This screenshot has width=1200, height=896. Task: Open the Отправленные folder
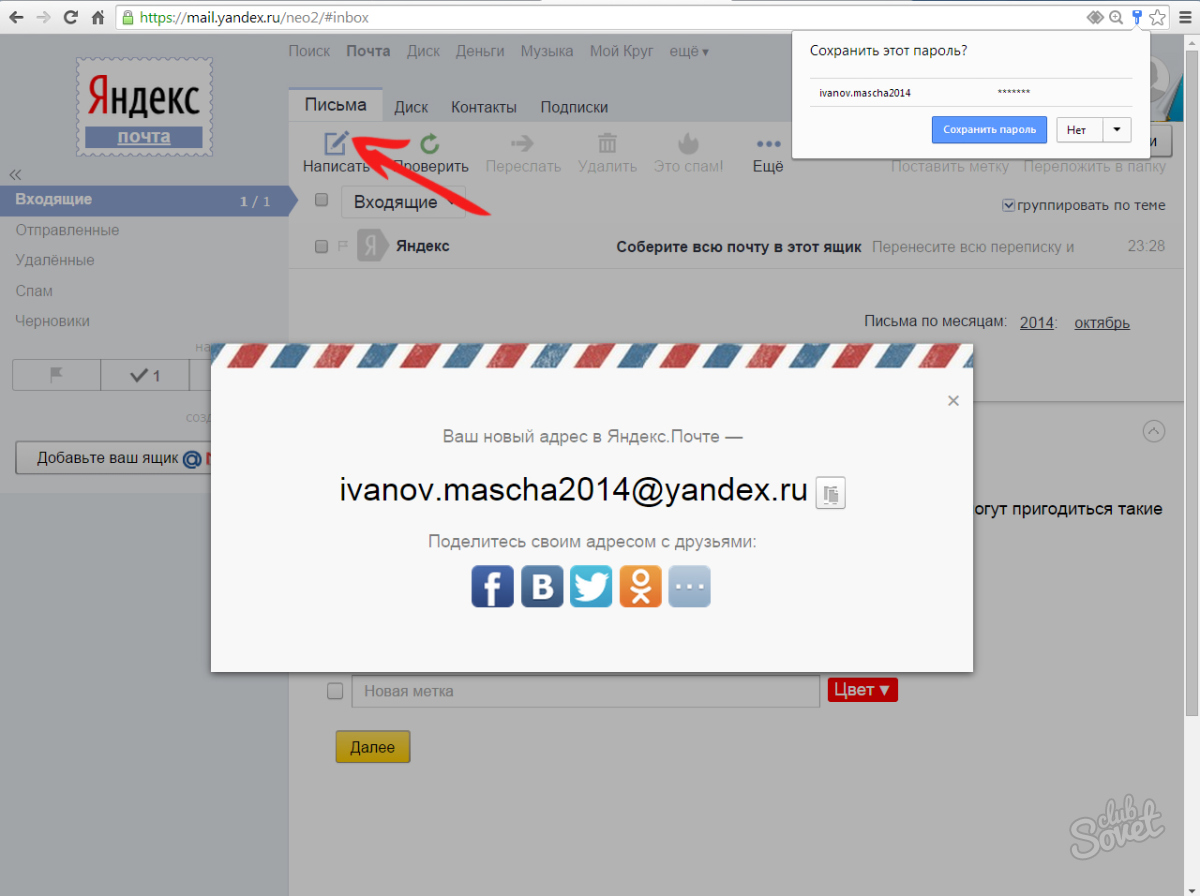67,230
